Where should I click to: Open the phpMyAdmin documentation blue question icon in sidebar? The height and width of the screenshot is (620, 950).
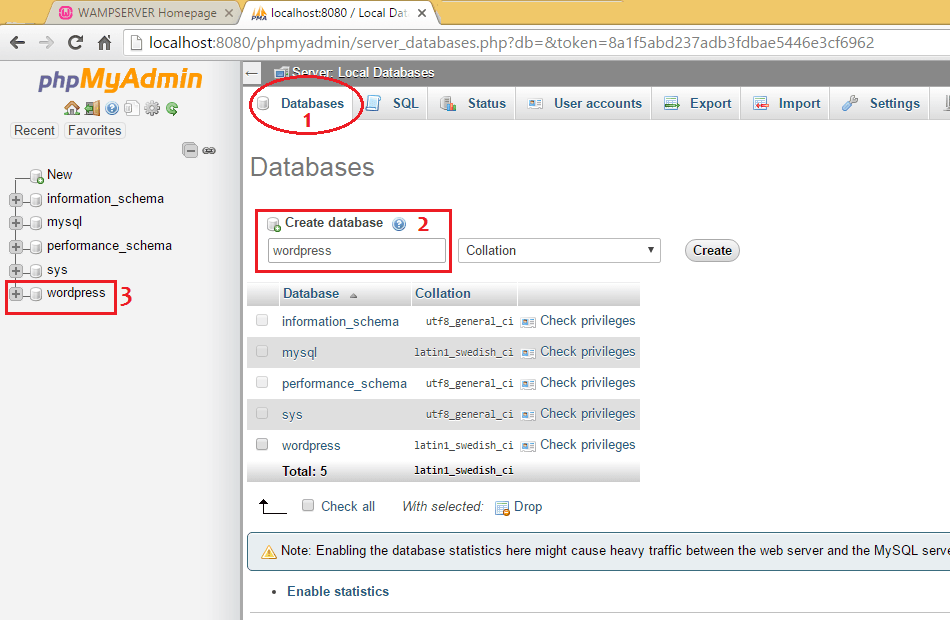(112, 108)
